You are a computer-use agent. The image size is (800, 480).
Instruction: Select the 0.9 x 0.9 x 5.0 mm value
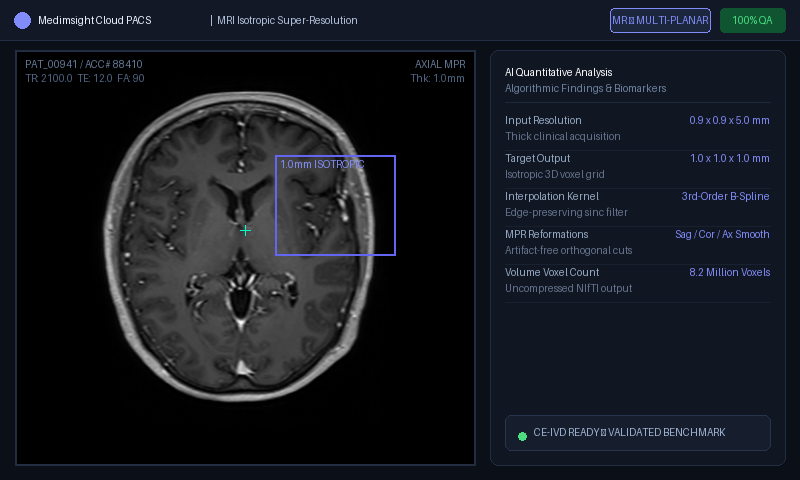click(729, 120)
